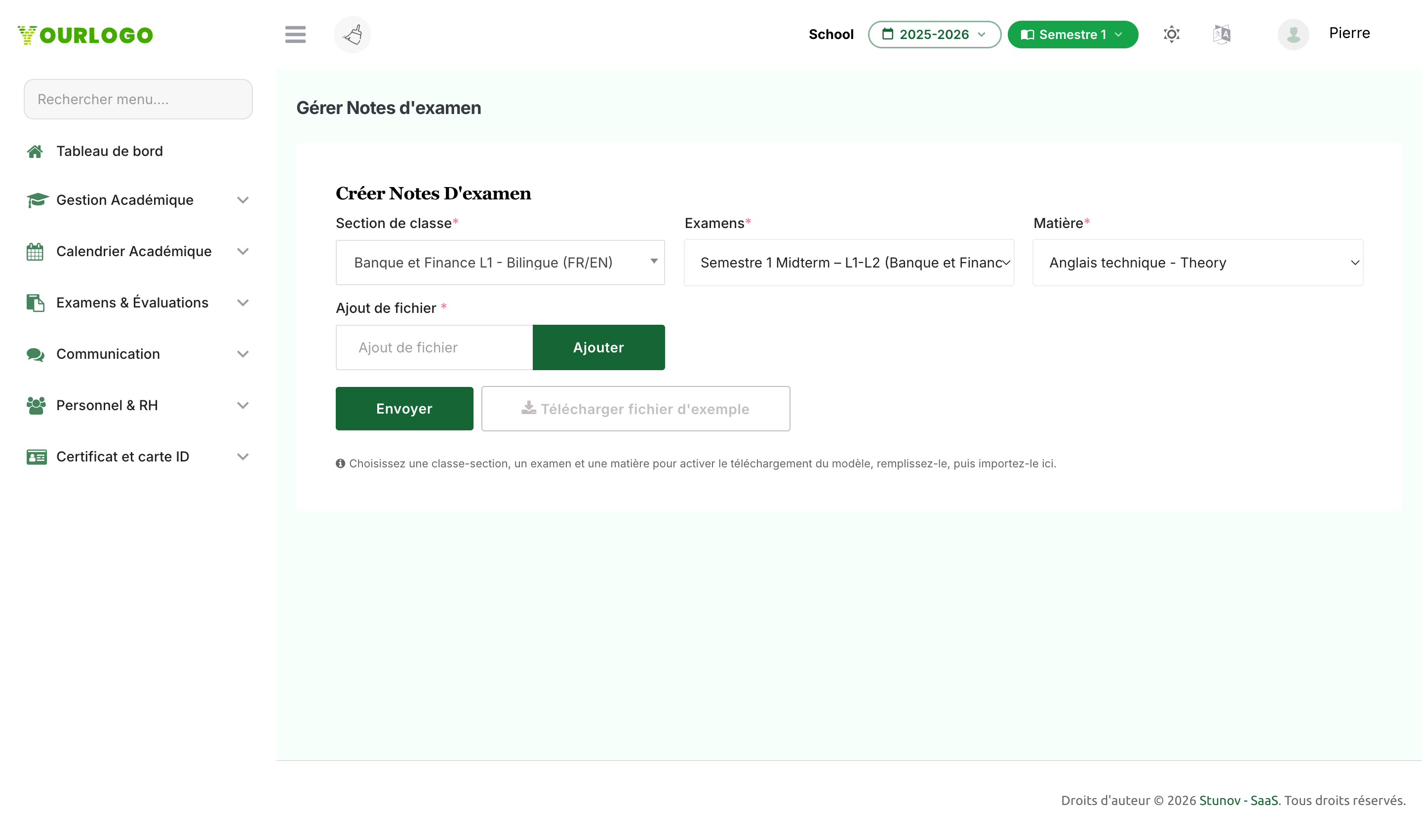Open Examens dropdown Semestre 1 Midterm
Image resolution: width=1422 pixels, height=840 pixels.
point(848,263)
